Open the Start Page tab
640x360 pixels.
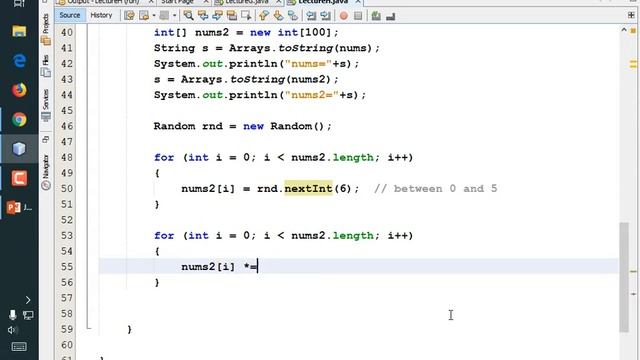(178, 2)
